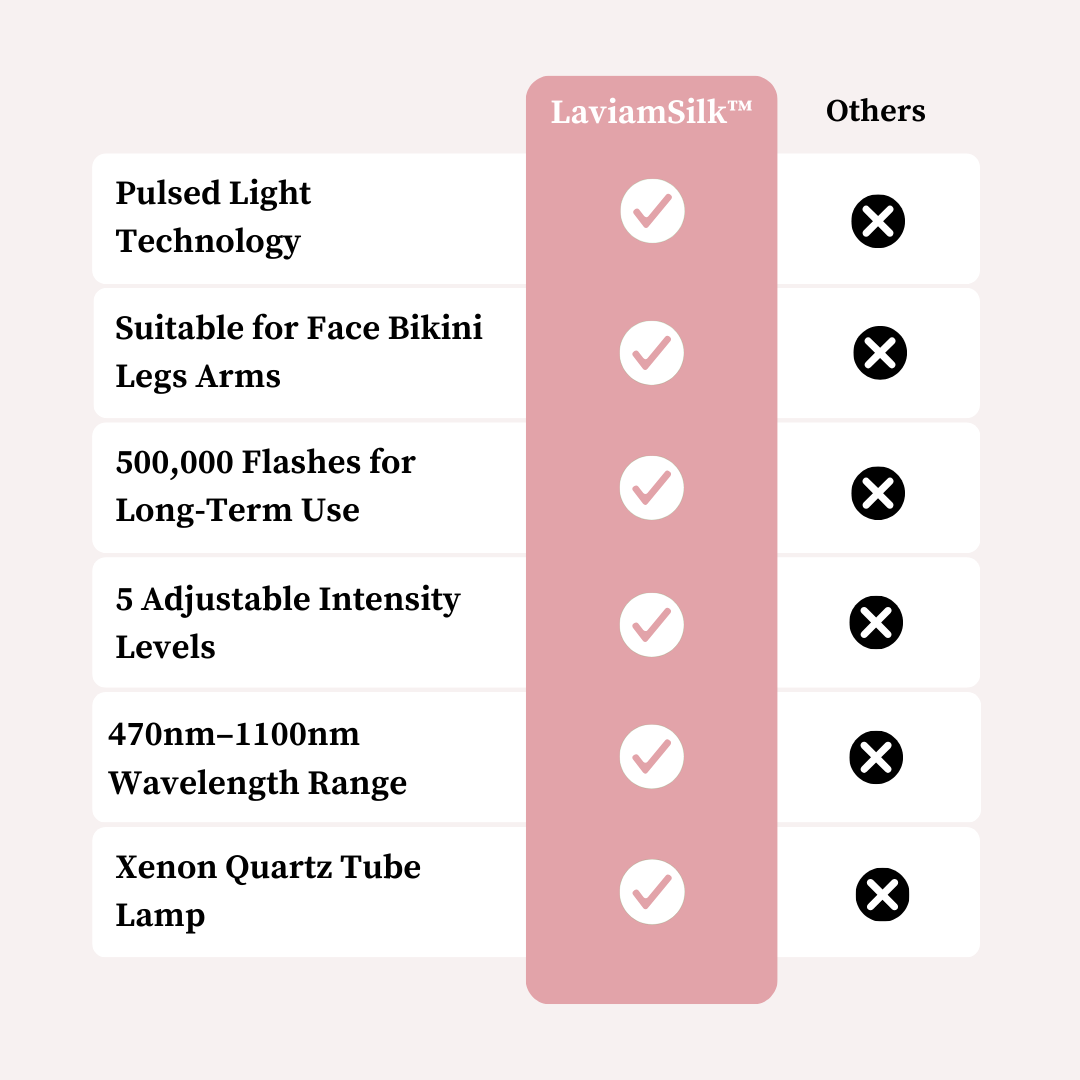Viewport: 1080px width, 1080px height.
Task: Click the 470nm–1100nm Wavelength Range text
Action: click(258, 758)
